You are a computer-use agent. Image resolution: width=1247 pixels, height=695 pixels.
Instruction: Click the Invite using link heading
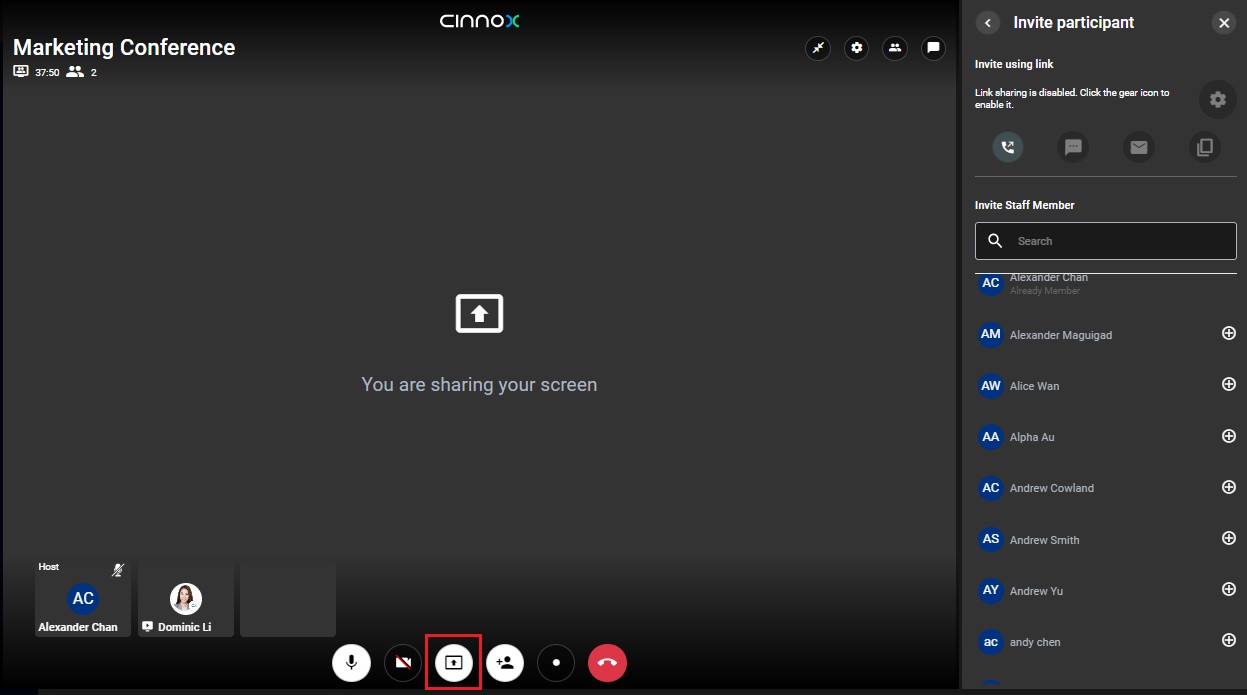pyautogui.click(x=1014, y=64)
